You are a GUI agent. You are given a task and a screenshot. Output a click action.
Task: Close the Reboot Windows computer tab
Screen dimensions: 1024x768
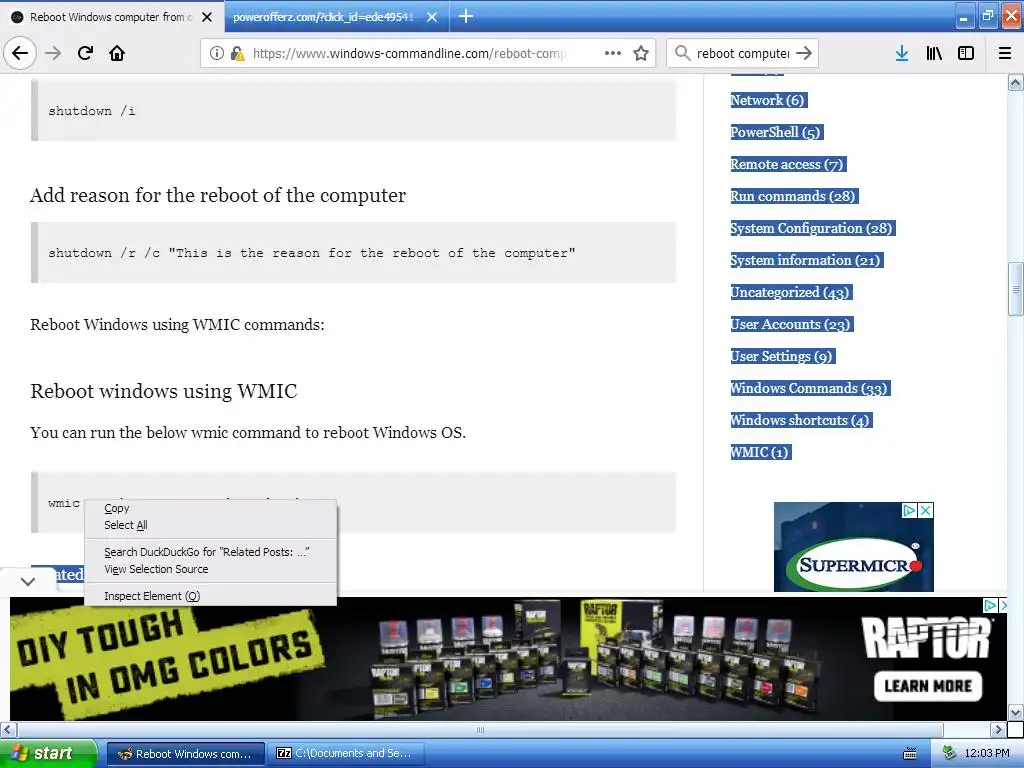(x=207, y=17)
